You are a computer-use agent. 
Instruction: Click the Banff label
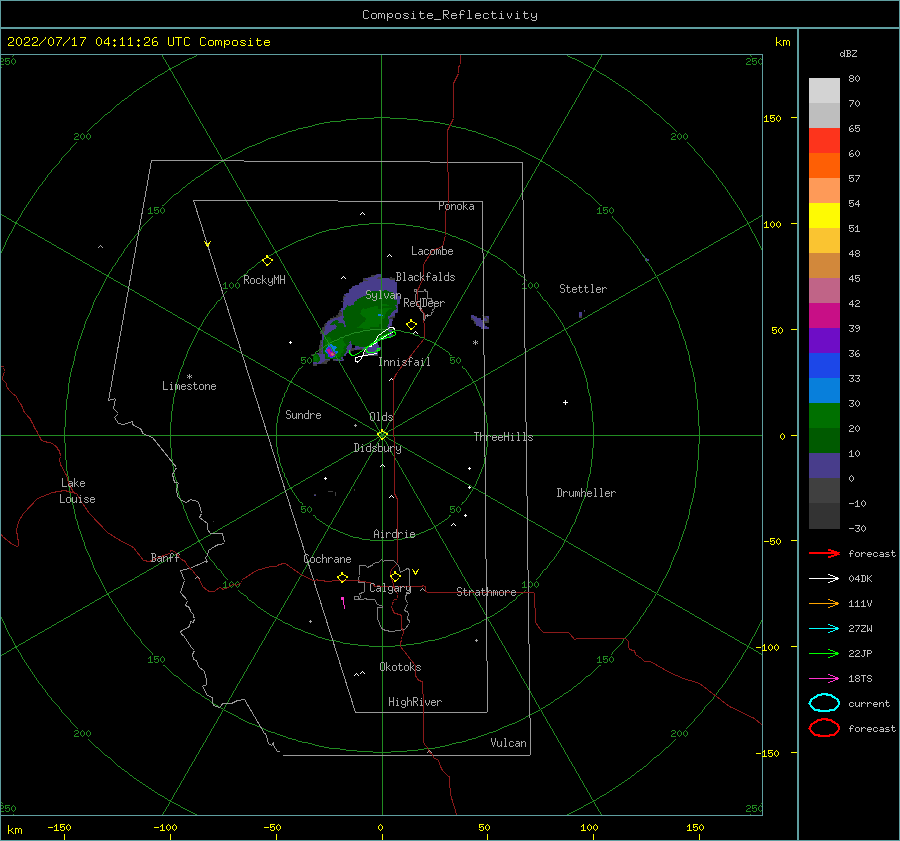coord(165,557)
